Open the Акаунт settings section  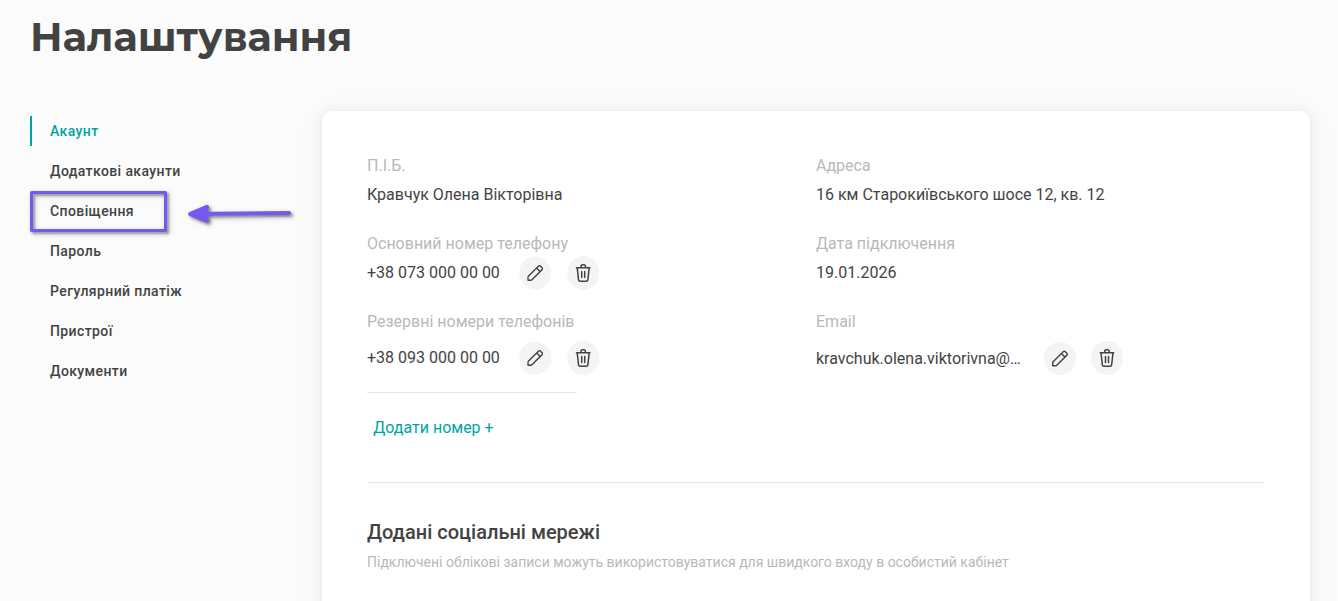[74, 131]
